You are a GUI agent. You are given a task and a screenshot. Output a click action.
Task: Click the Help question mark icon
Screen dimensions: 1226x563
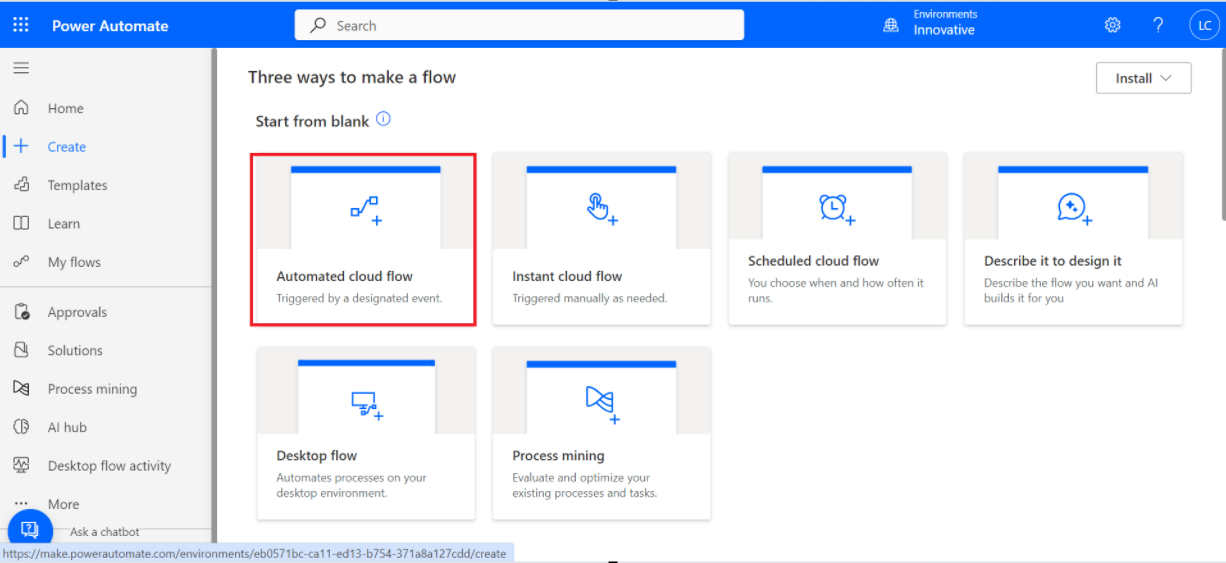click(x=1158, y=25)
